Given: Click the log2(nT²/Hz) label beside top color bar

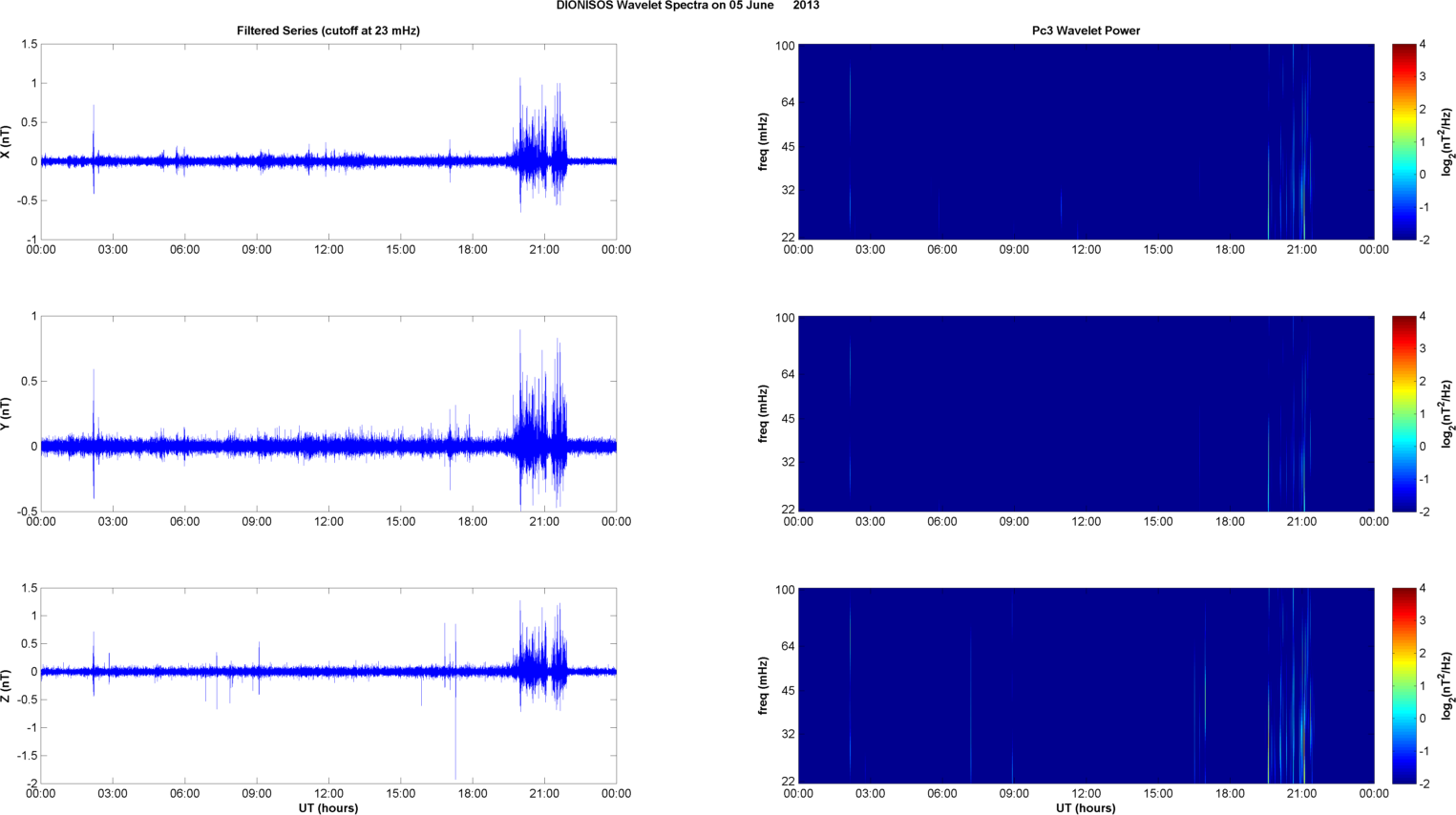Looking at the screenshot, I should point(1447,142).
